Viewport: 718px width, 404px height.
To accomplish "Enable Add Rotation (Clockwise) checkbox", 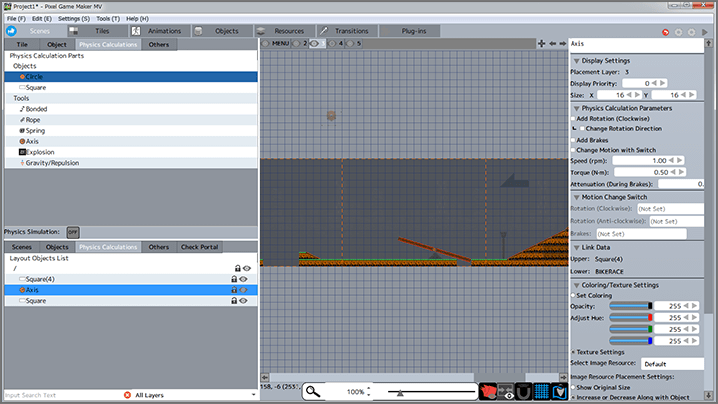I will (x=573, y=118).
